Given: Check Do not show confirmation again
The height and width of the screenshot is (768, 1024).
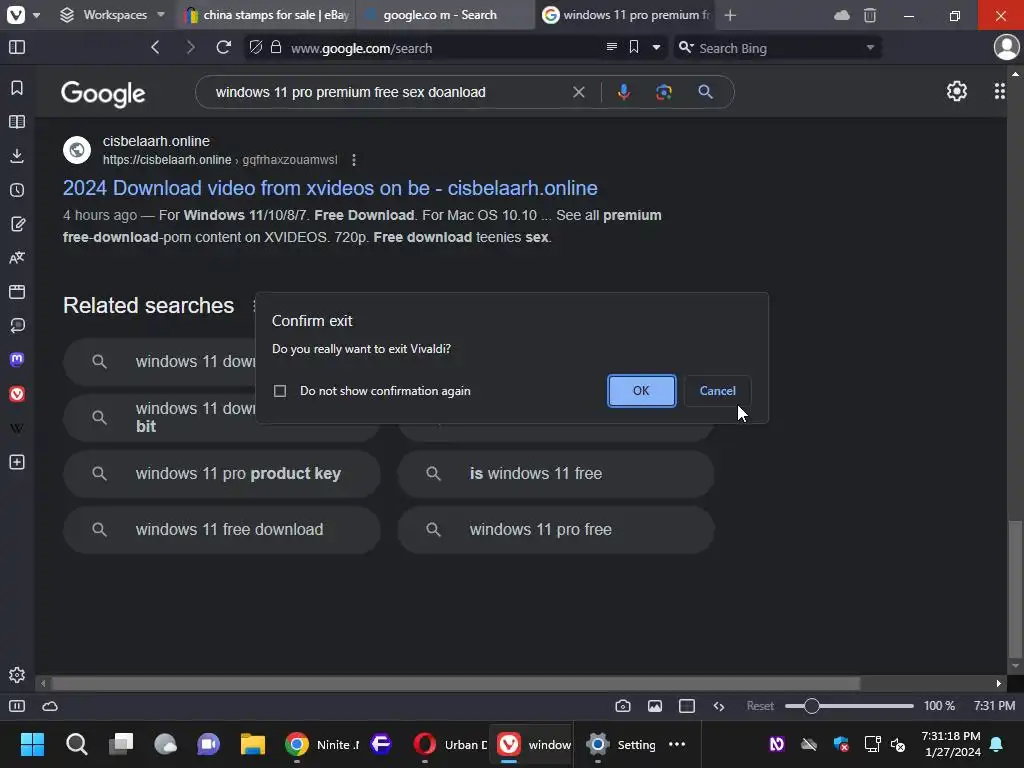Looking at the screenshot, I should (280, 391).
